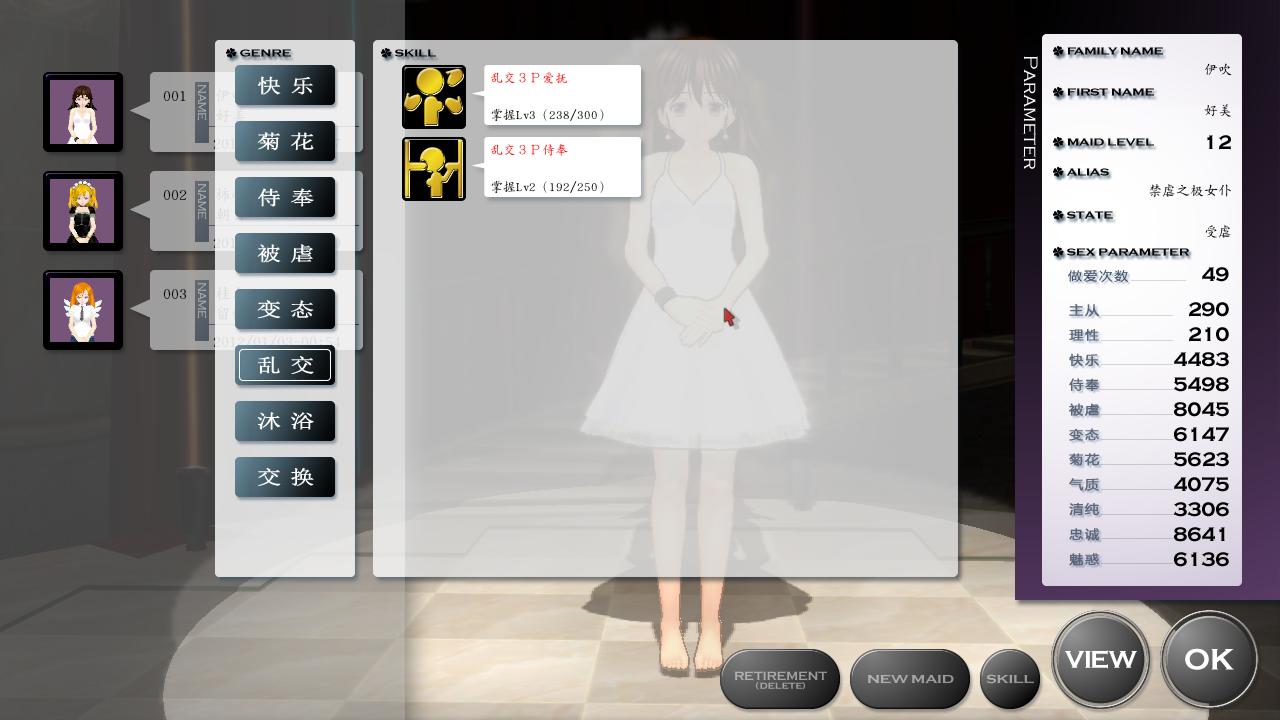
Task: Click the ALIAS value text
Action: [1190, 190]
